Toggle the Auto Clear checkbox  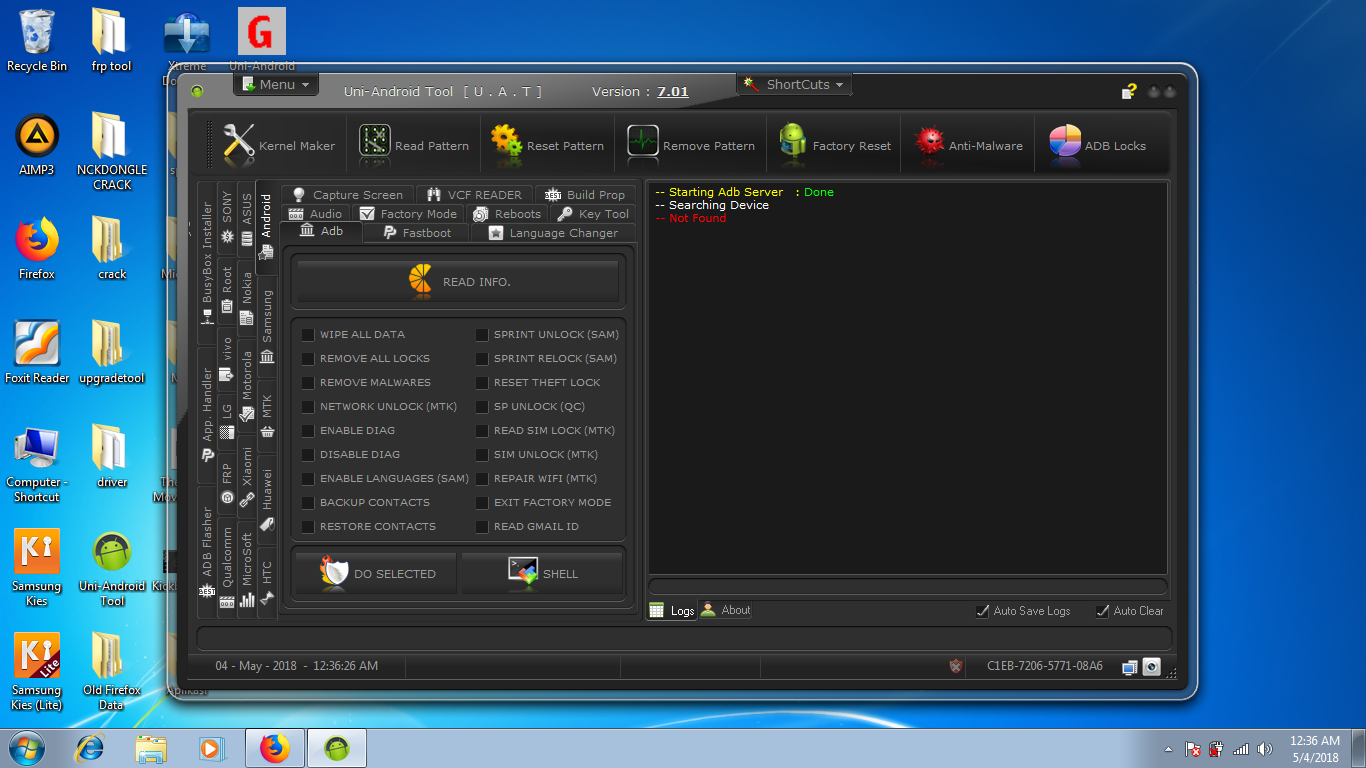click(x=1102, y=611)
